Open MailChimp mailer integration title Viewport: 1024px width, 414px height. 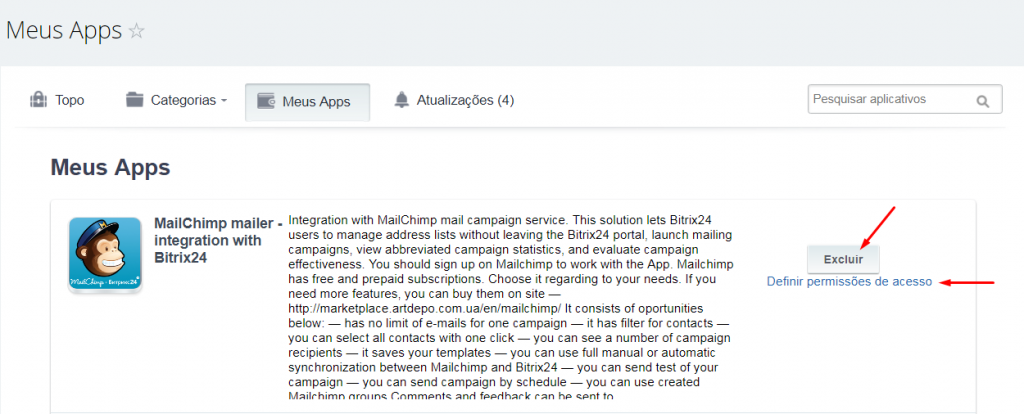(218, 240)
